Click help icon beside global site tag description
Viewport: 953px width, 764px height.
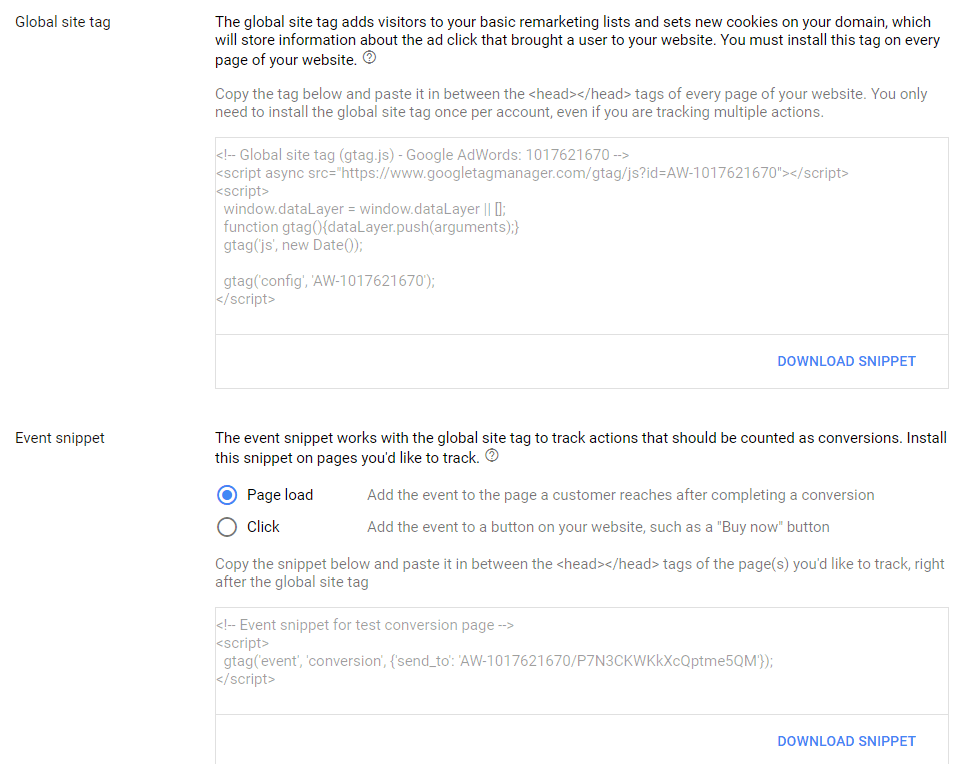tap(370, 58)
